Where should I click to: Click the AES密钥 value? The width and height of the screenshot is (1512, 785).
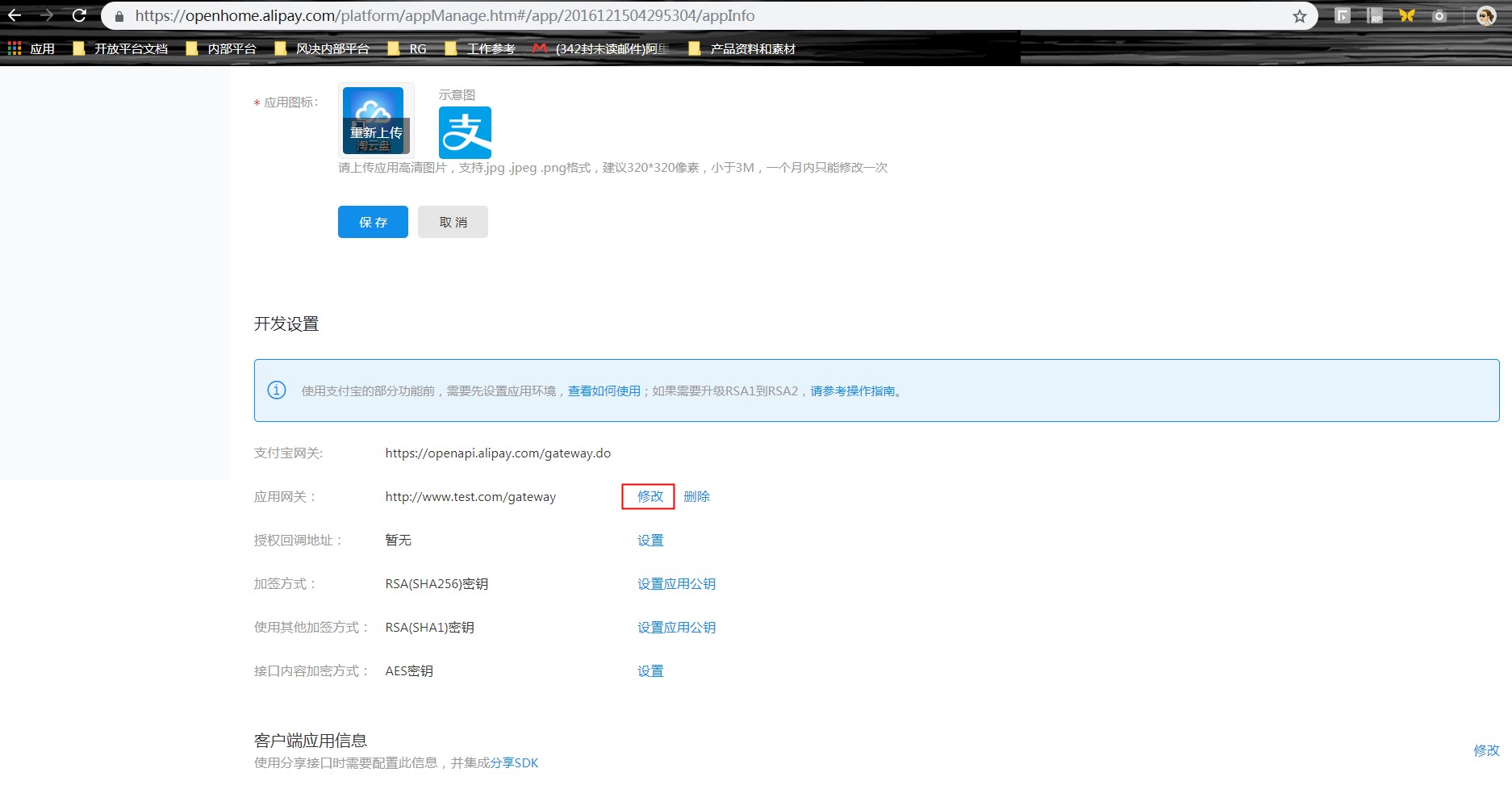tap(409, 670)
